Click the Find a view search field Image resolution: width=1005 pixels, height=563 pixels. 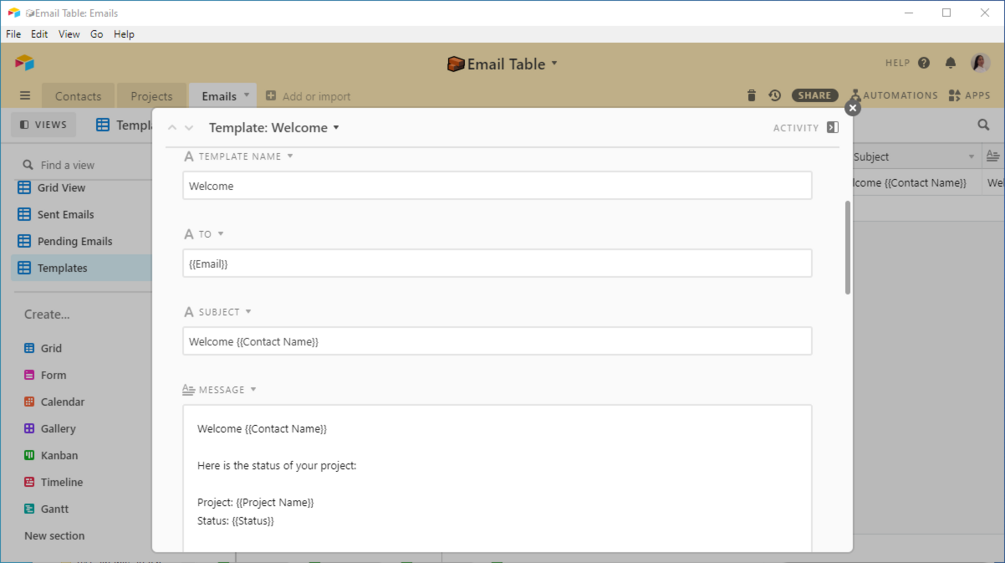[81, 165]
